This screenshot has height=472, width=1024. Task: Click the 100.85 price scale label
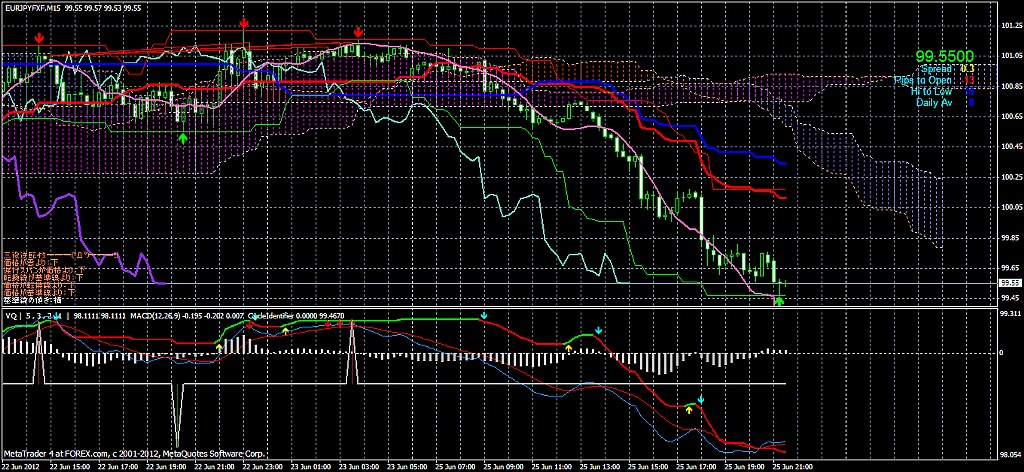point(1010,86)
